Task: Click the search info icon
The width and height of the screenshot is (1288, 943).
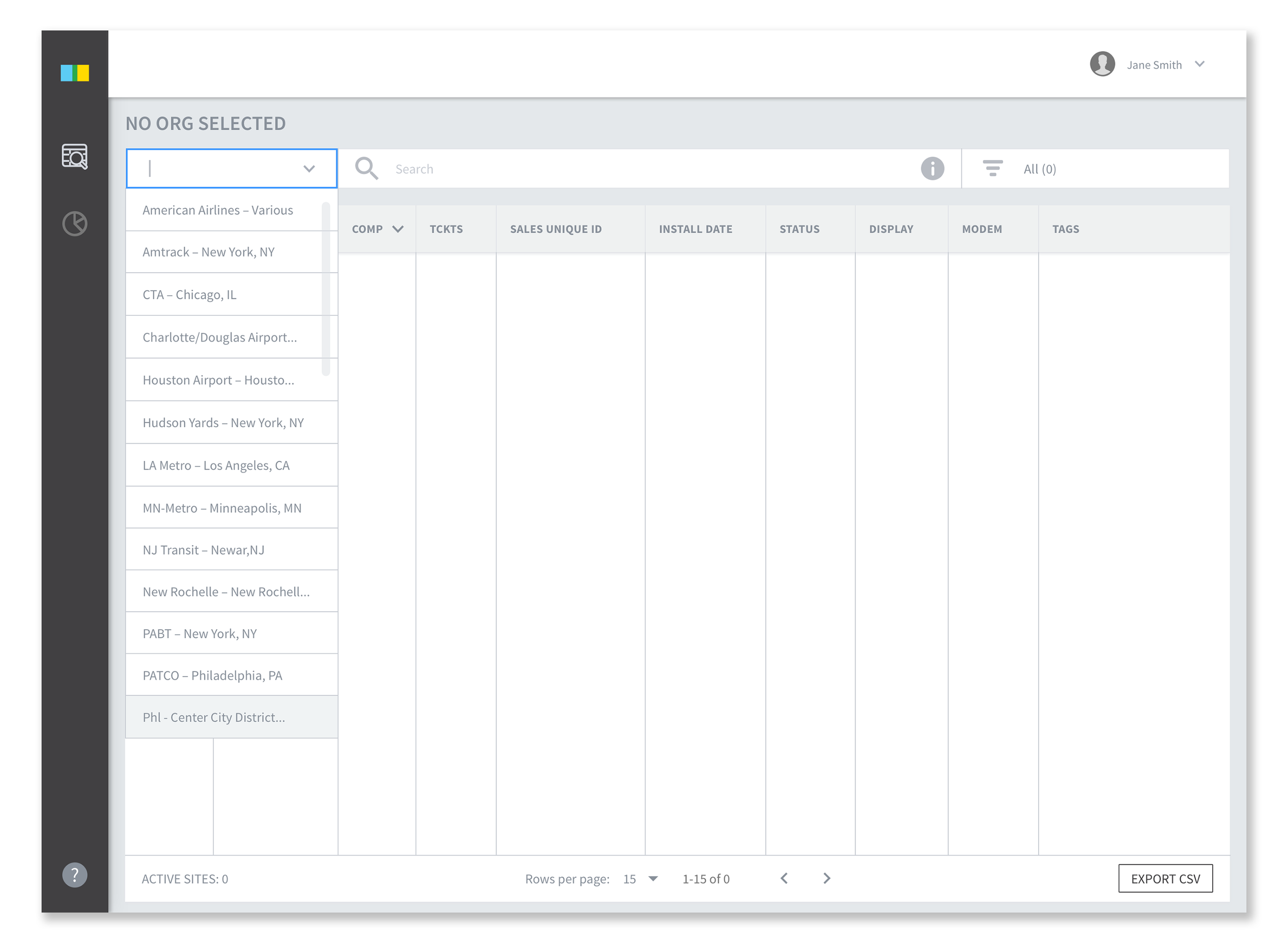Action: click(x=932, y=169)
